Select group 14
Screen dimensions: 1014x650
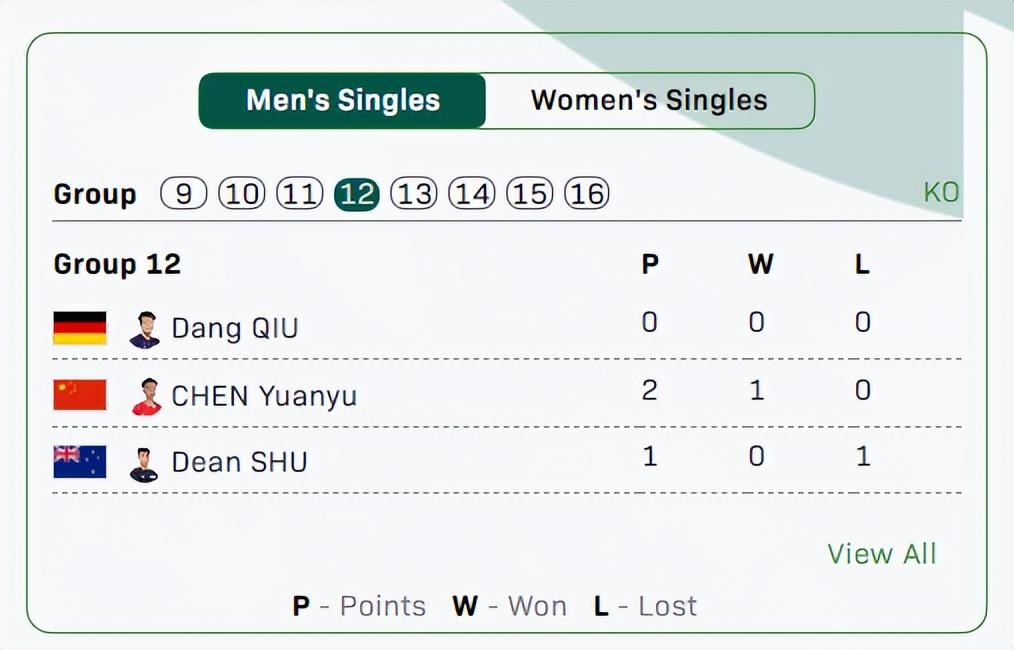point(472,193)
